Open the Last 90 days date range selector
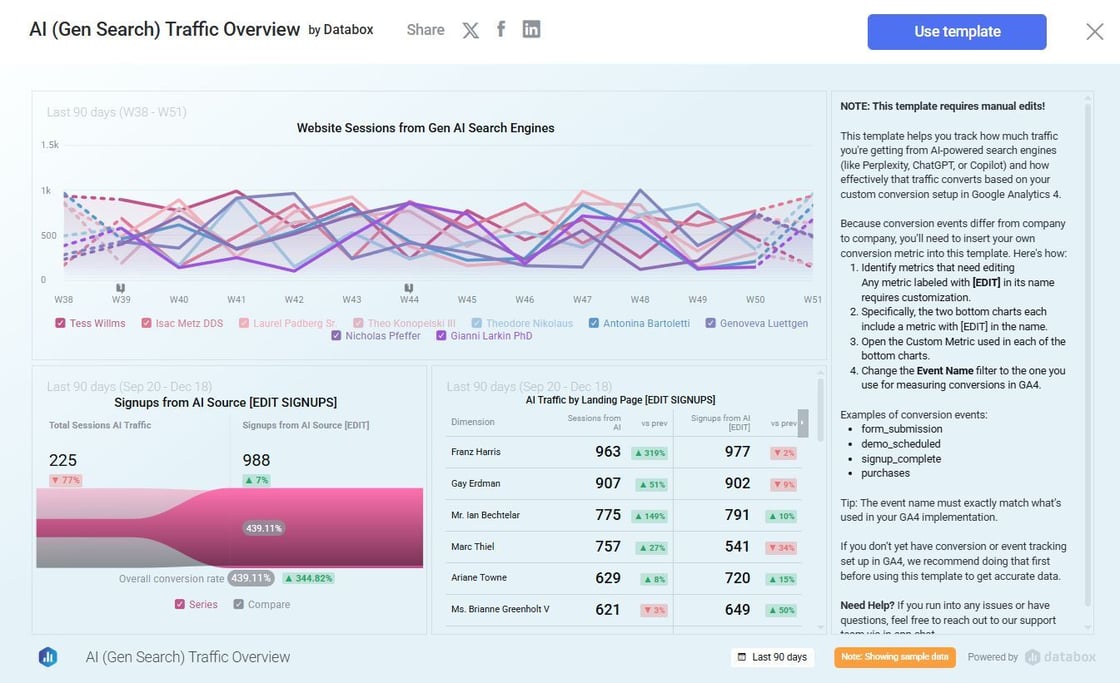 coord(771,657)
